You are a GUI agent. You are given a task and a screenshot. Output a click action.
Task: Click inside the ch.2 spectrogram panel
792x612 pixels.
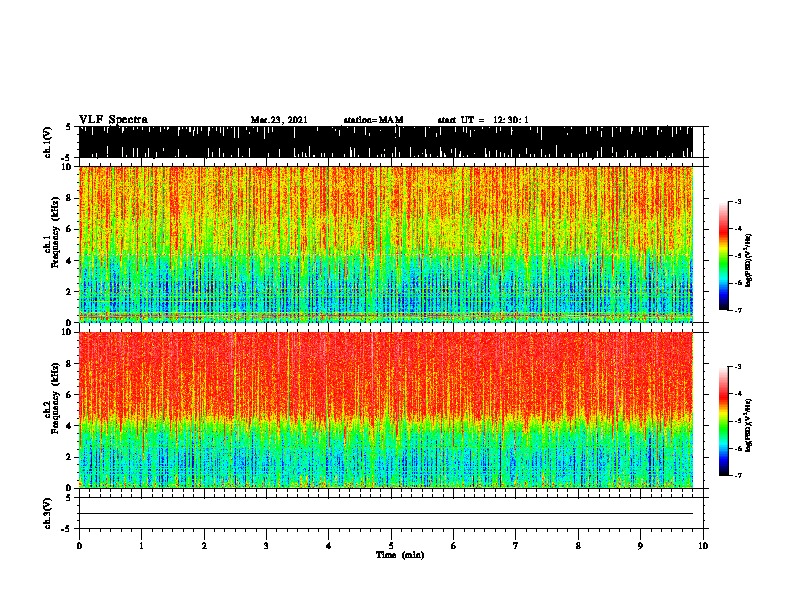(x=386, y=410)
